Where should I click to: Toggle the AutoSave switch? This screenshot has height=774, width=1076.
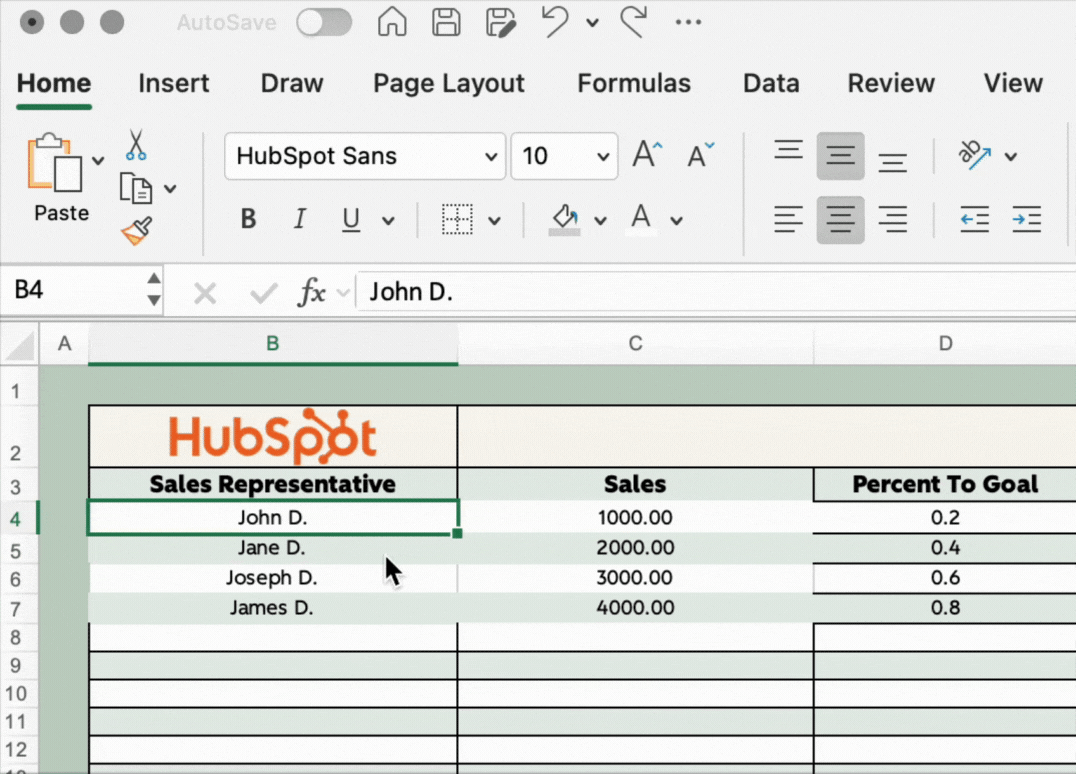[x=324, y=22]
